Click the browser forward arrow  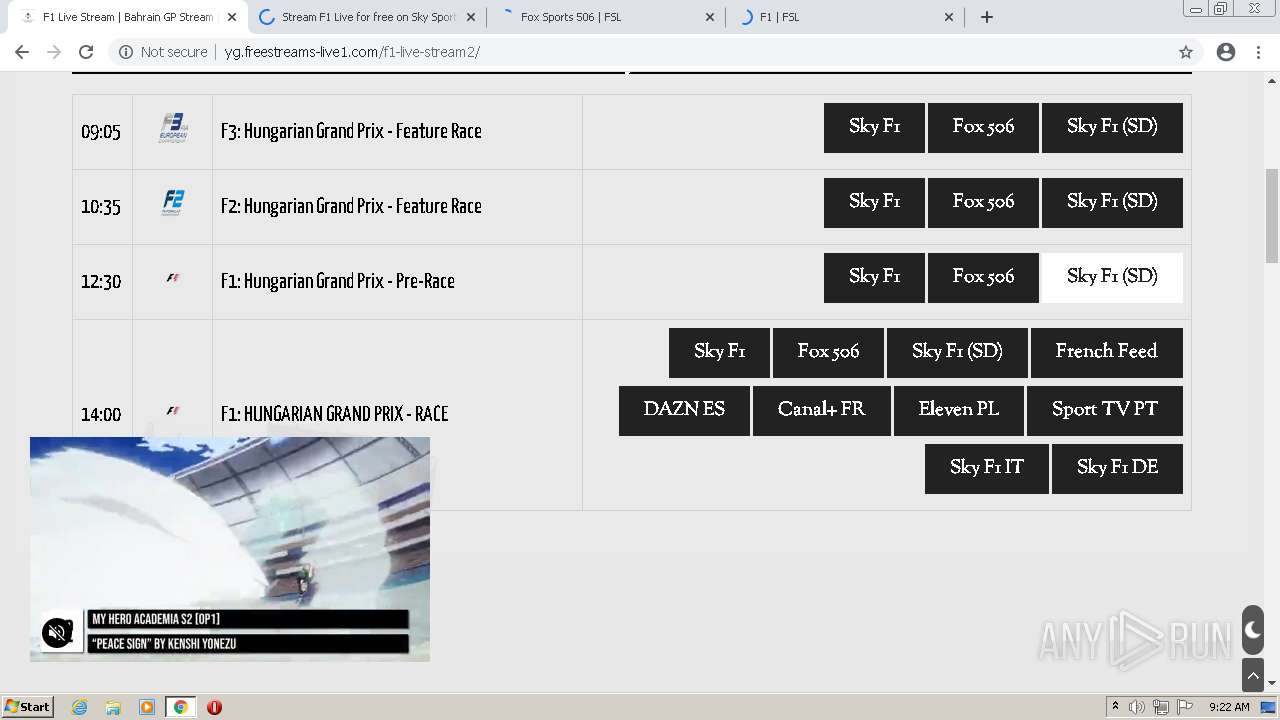click(x=54, y=52)
